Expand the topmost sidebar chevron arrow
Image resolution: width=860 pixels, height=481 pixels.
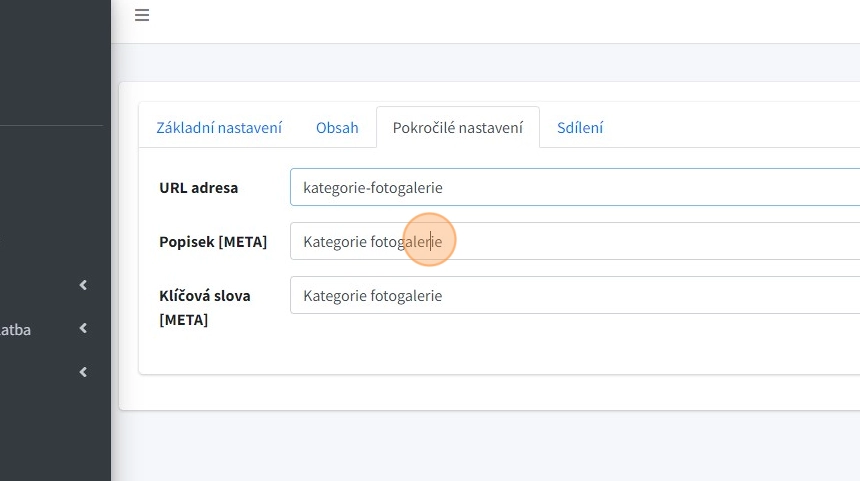83,285
